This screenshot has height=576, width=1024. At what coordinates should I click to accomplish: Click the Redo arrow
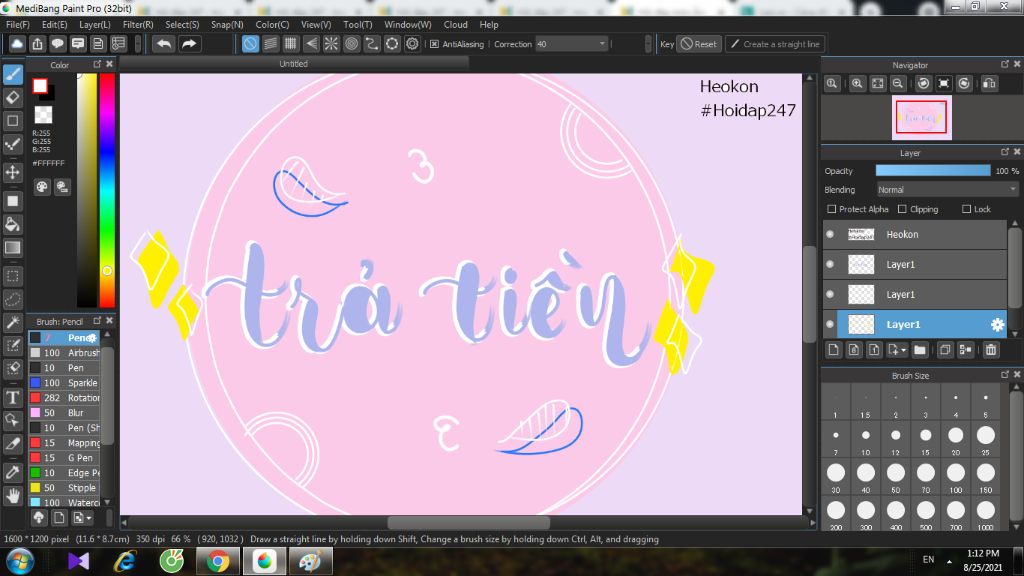click(x=189, y=44)
